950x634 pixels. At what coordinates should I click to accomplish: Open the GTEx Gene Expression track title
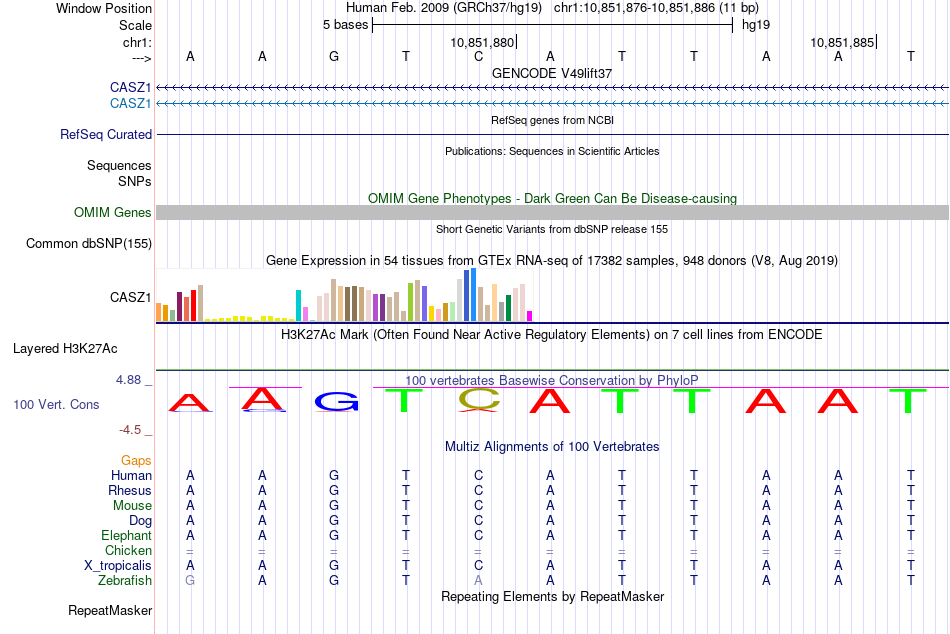pos(552,261)
